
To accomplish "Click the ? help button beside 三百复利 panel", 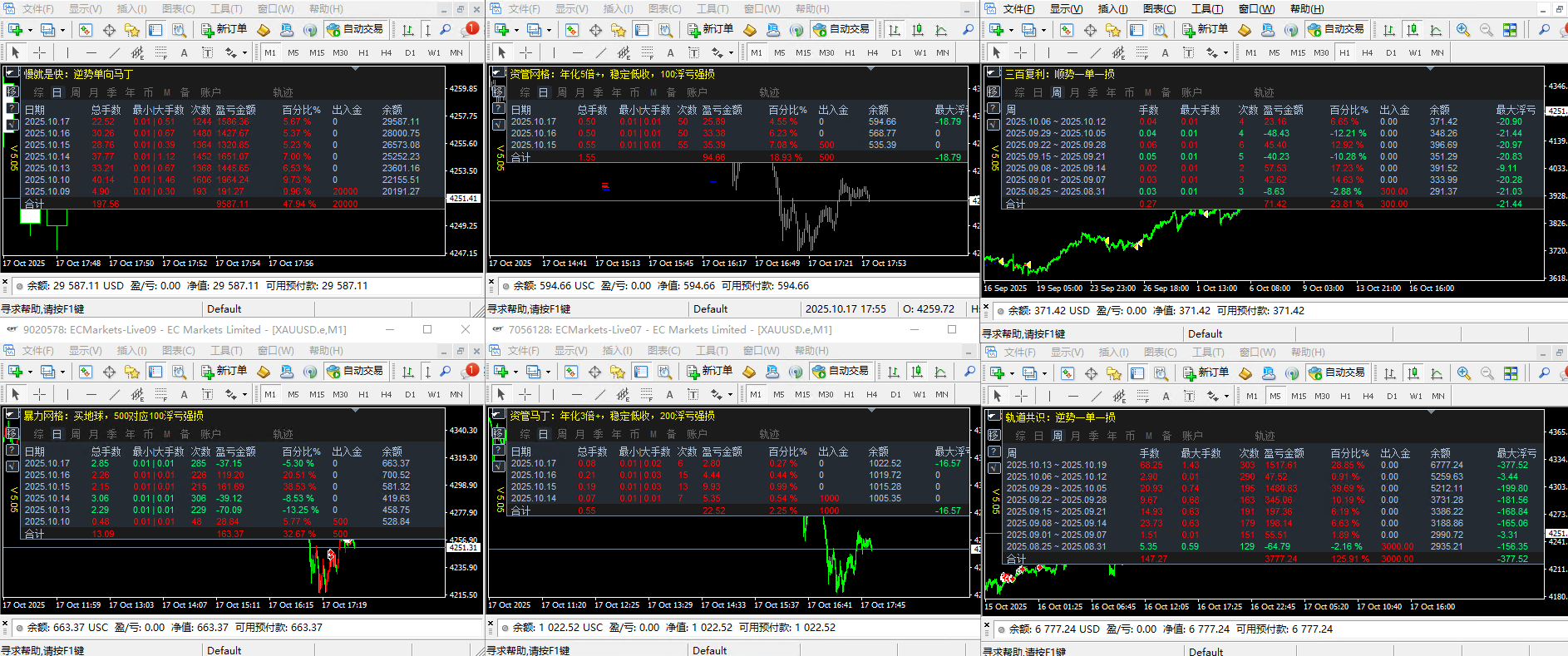I will 994,108.
